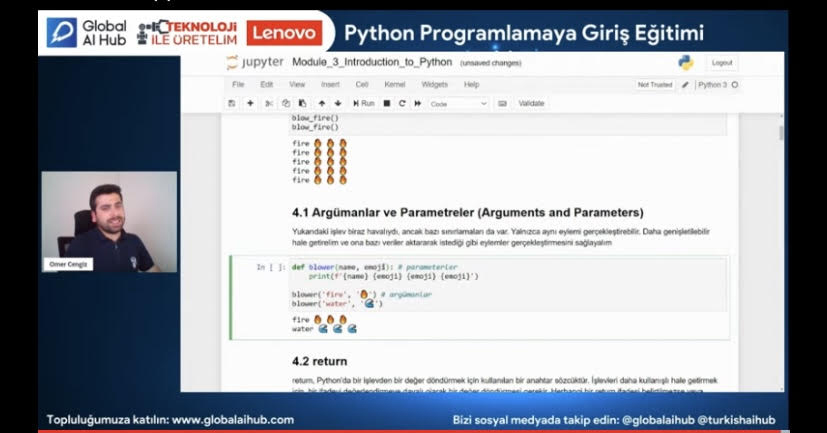Click the Validate button
The width and height of the screenshot is (827, 433).
point(532,103)
